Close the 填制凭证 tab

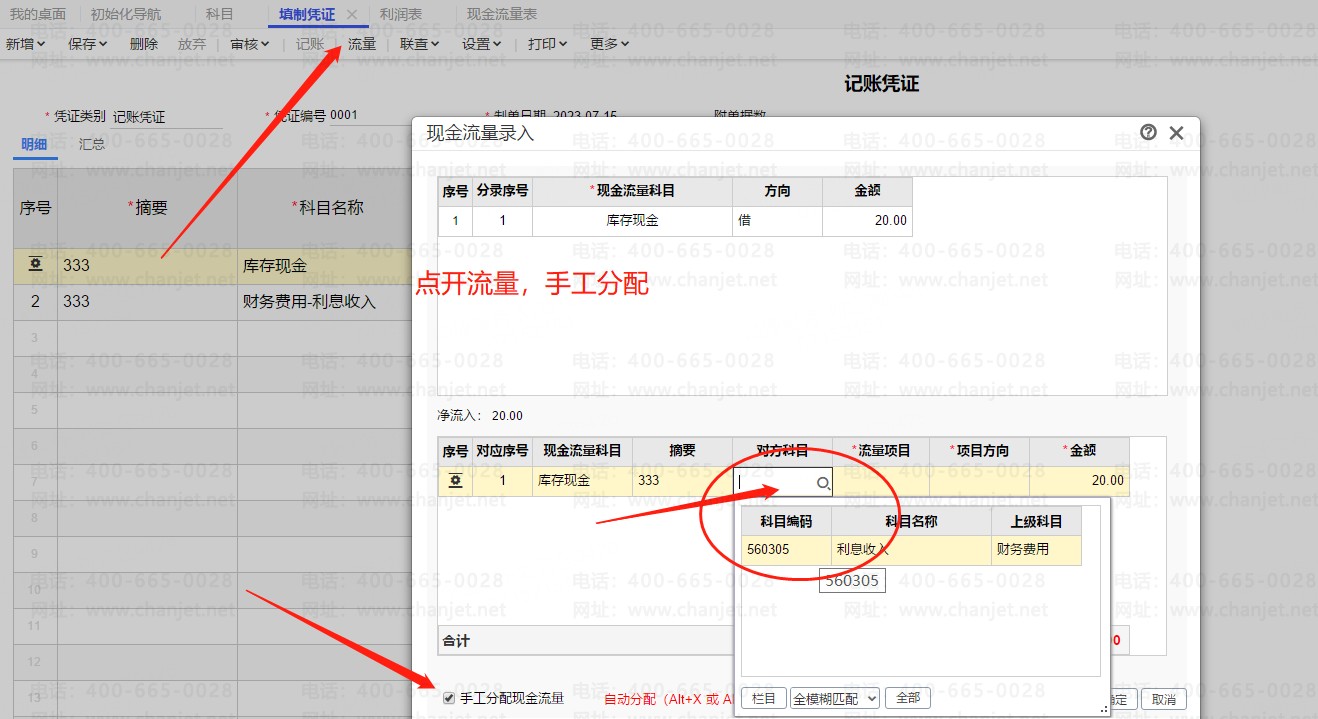351,15
